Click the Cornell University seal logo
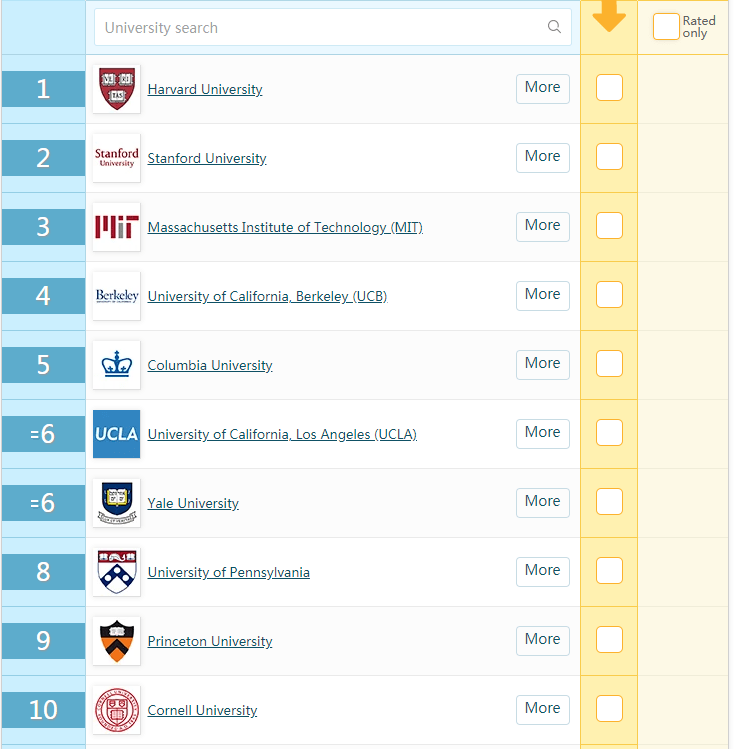The width and height of the screenshot is (734, 749). tap(117, 710)
